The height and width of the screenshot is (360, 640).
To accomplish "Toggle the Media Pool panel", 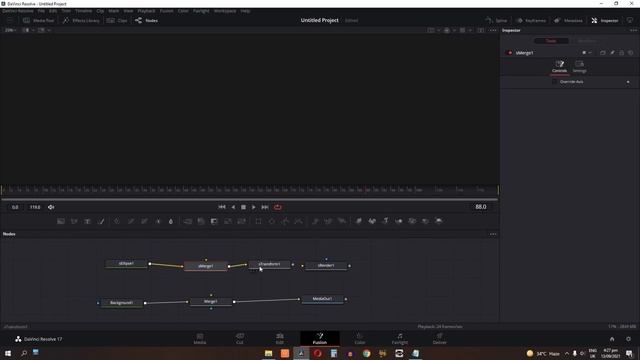I will (x=38, y=20).
